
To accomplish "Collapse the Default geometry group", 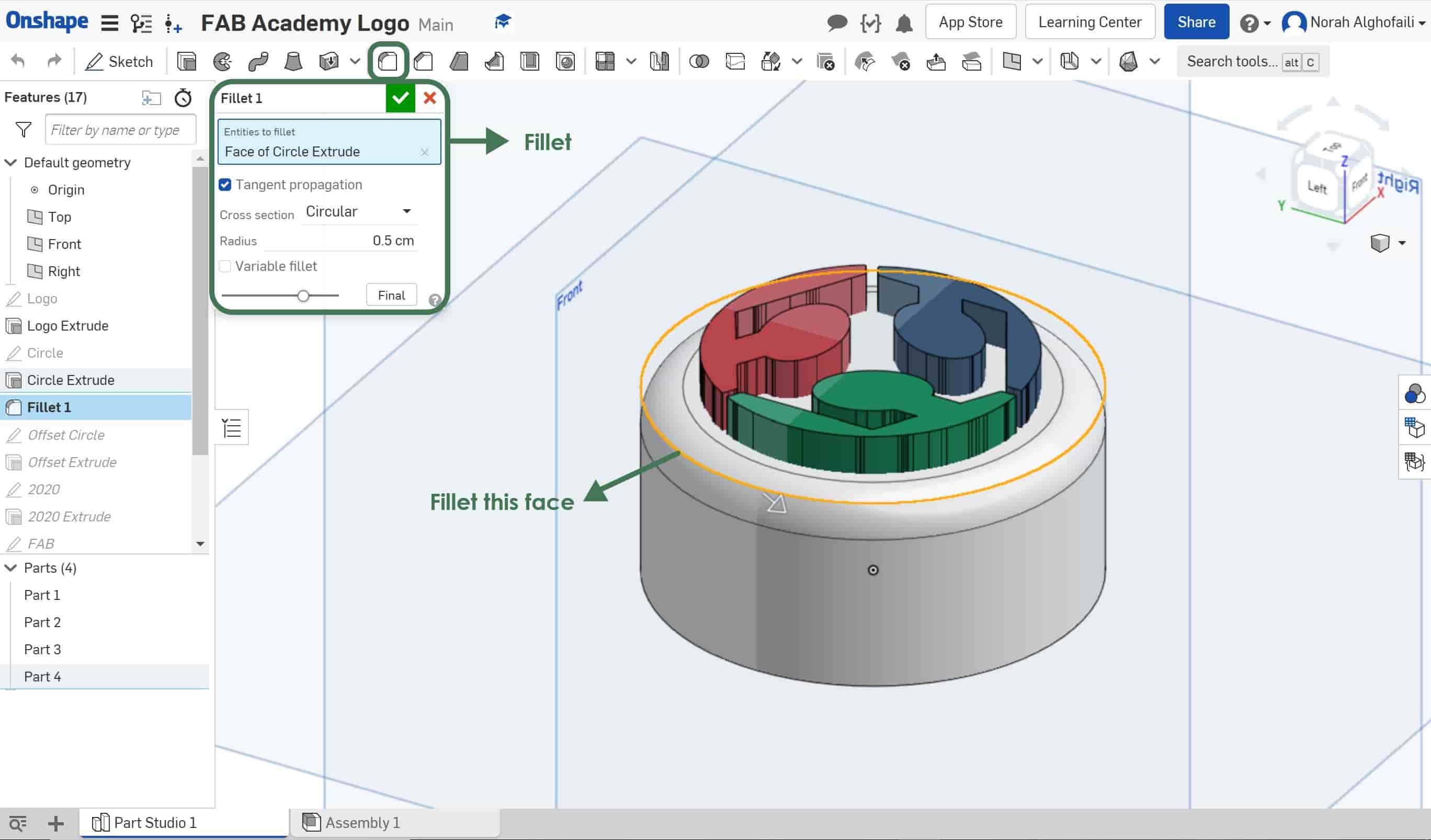I will (x=10, y=163).
